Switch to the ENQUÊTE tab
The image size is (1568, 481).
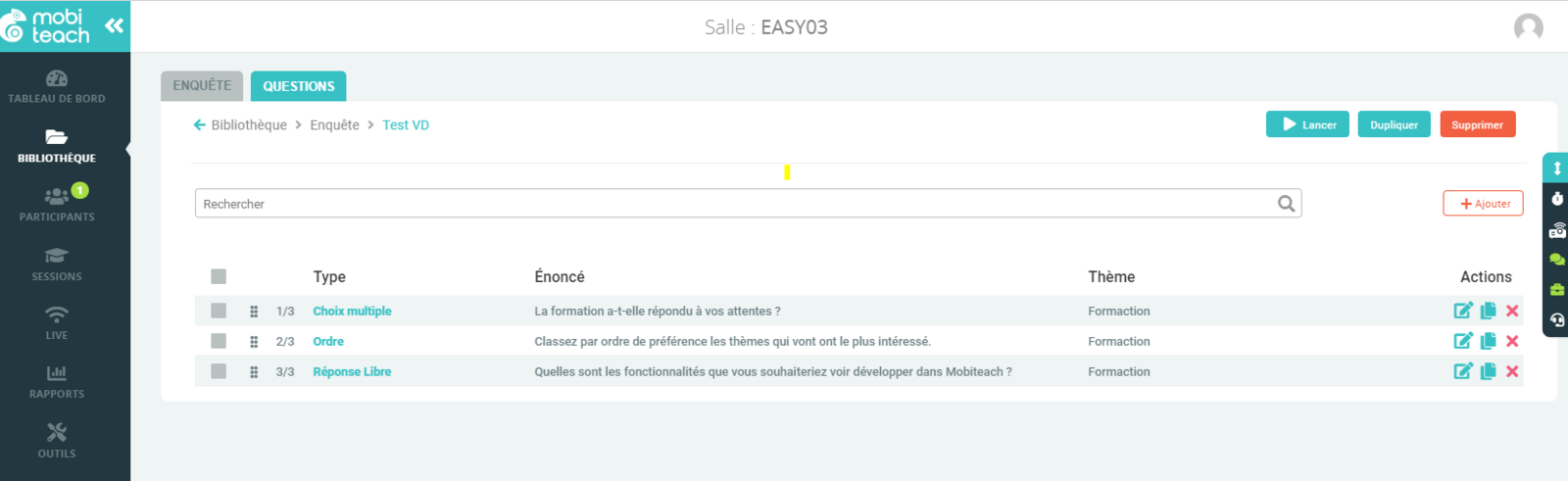click(x=202, y=85)
